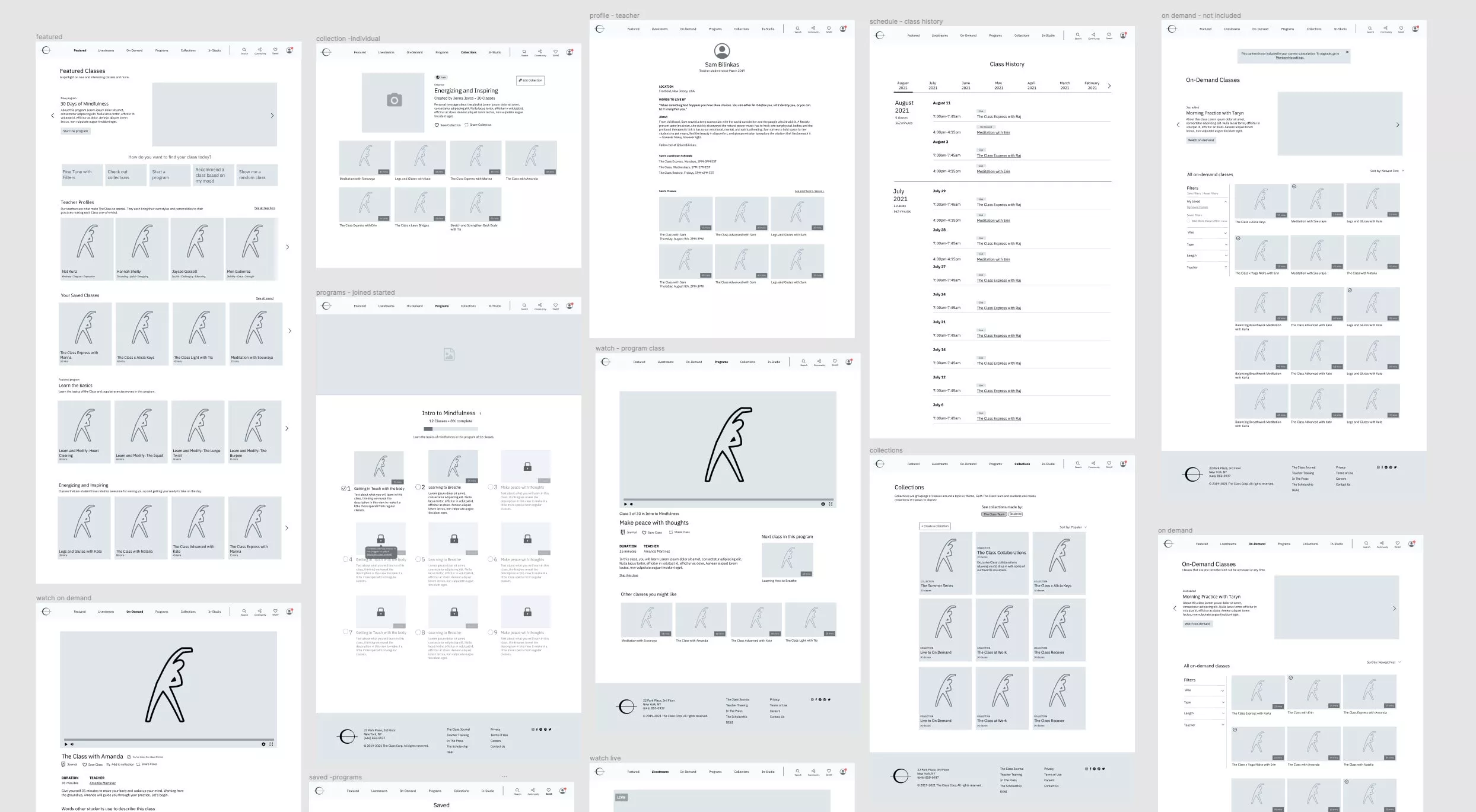The image size is (1476, 812).
Task: Click fullscreen icon in watch program class player
Action: [831, 504]
